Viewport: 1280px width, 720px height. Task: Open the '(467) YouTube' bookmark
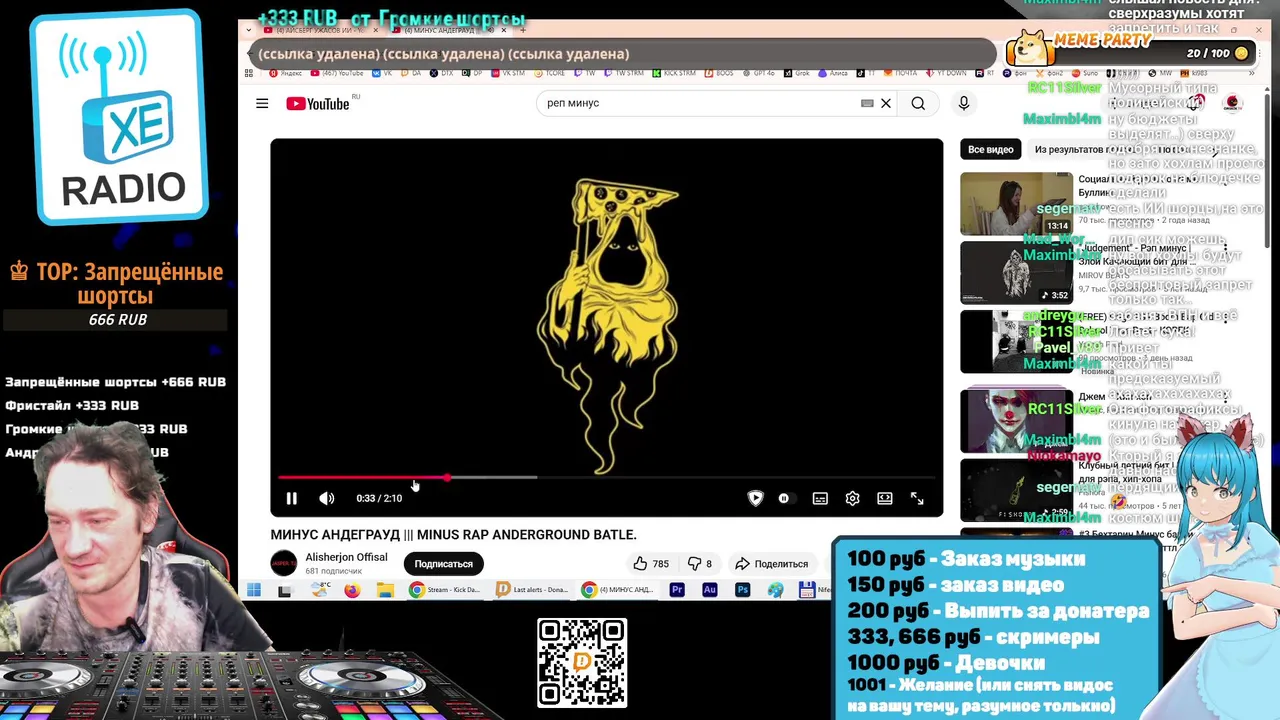pos(337,73)
